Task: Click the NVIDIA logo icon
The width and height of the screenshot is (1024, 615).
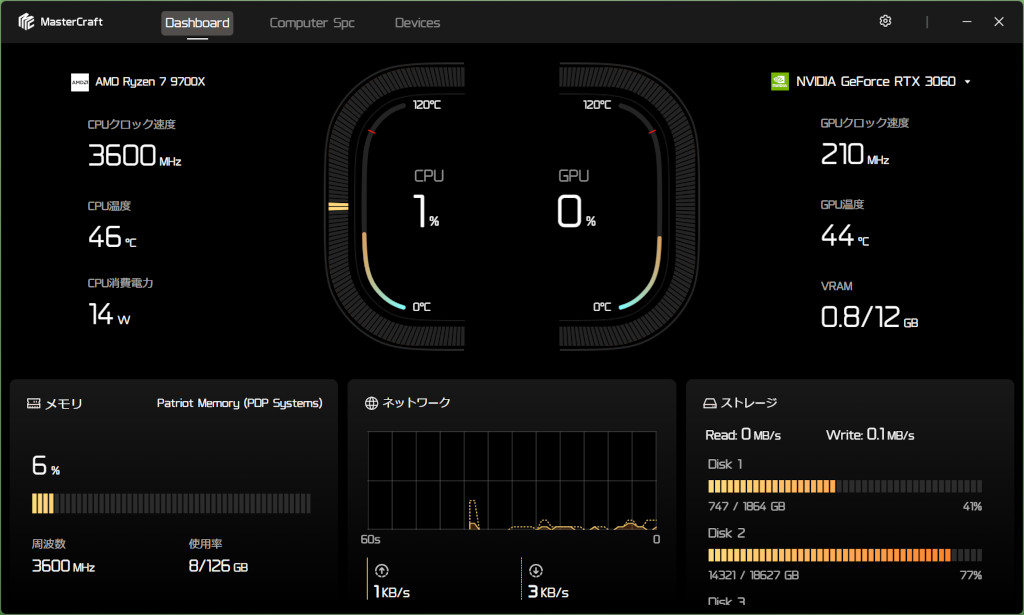Action: [780, 82]
